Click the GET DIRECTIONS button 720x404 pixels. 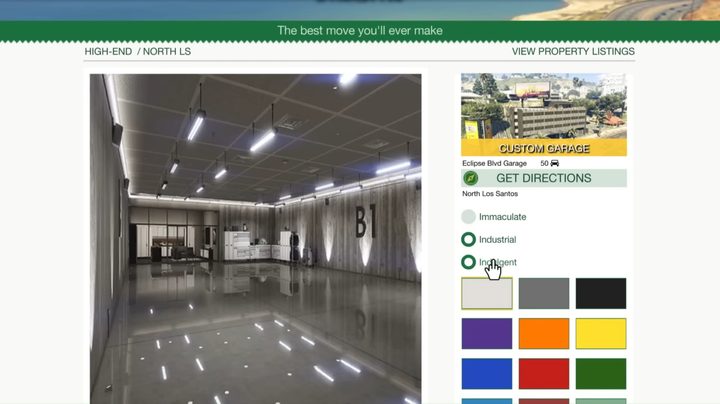544,178
